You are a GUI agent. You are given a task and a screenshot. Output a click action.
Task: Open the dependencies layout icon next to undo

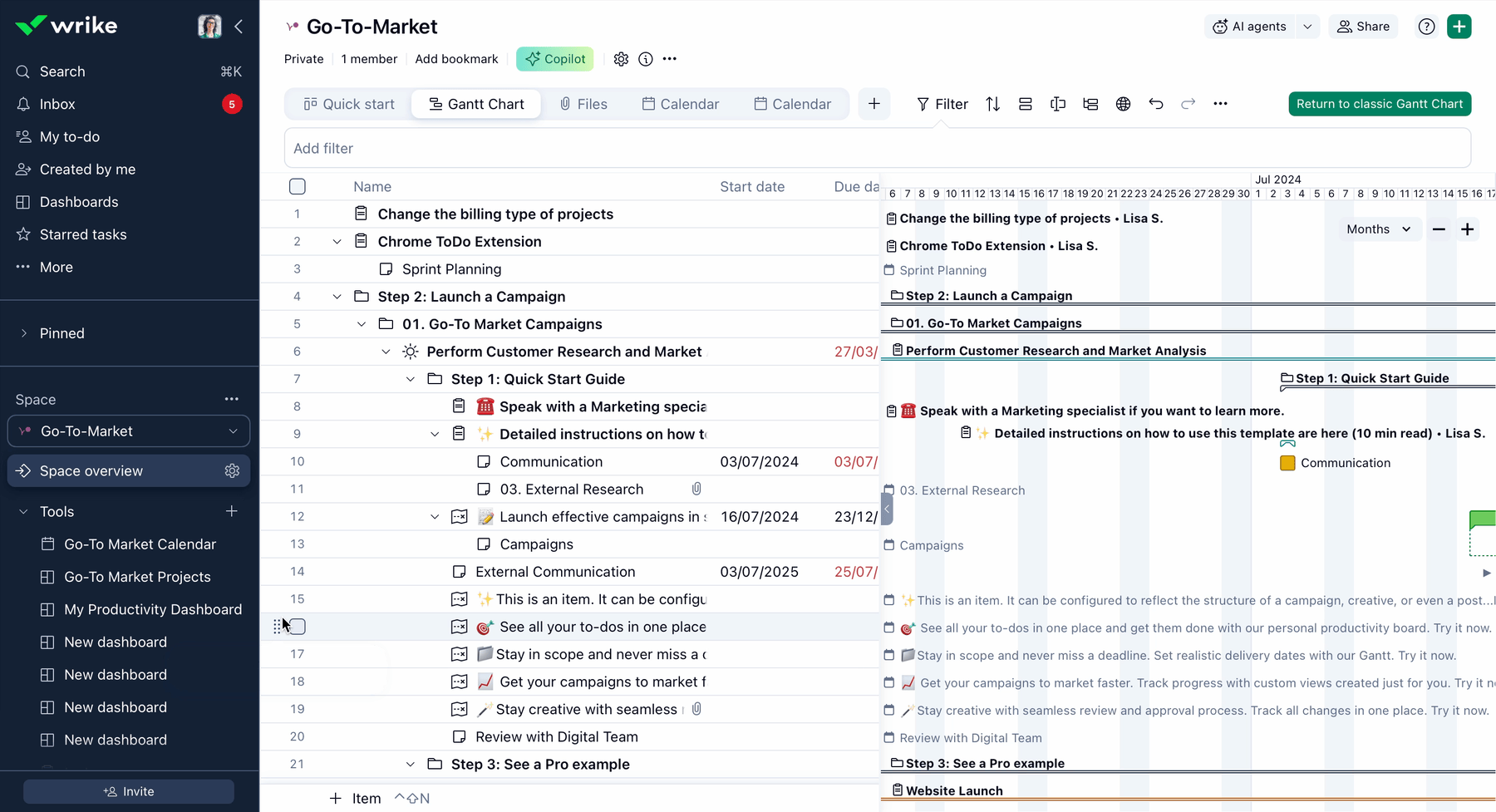pos(1090,104)
